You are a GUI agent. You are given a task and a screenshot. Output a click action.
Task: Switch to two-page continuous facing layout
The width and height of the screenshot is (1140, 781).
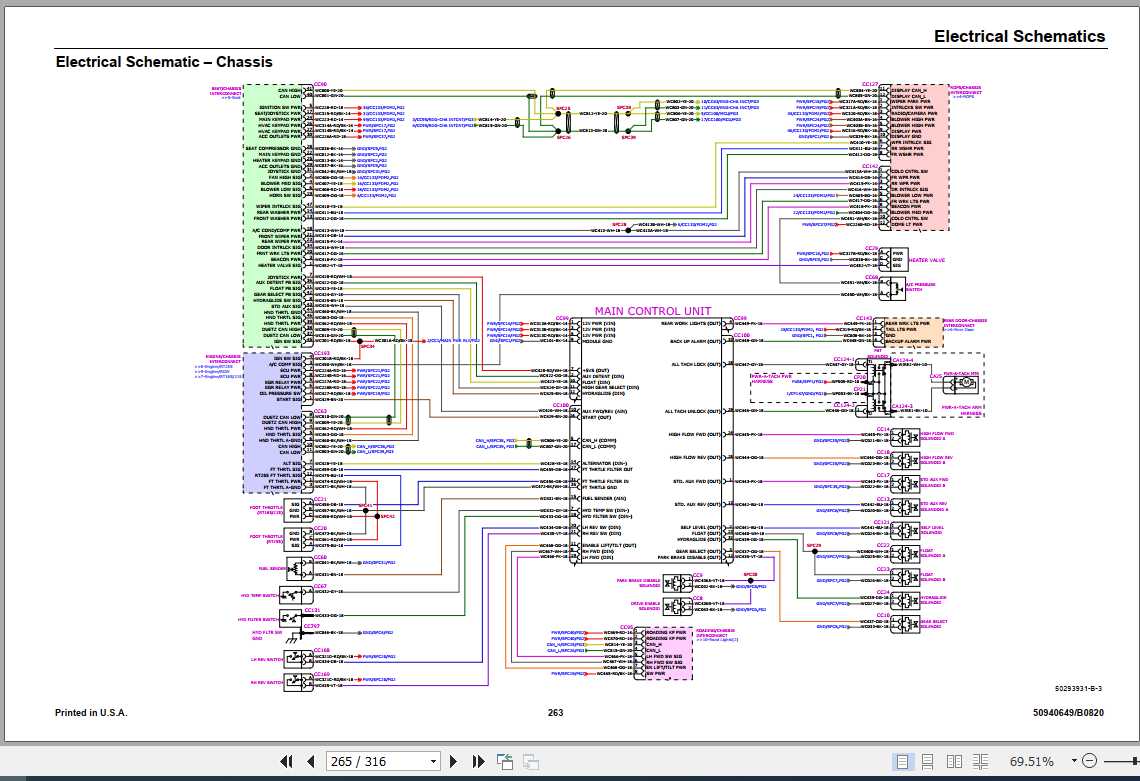tap(980, 761)
